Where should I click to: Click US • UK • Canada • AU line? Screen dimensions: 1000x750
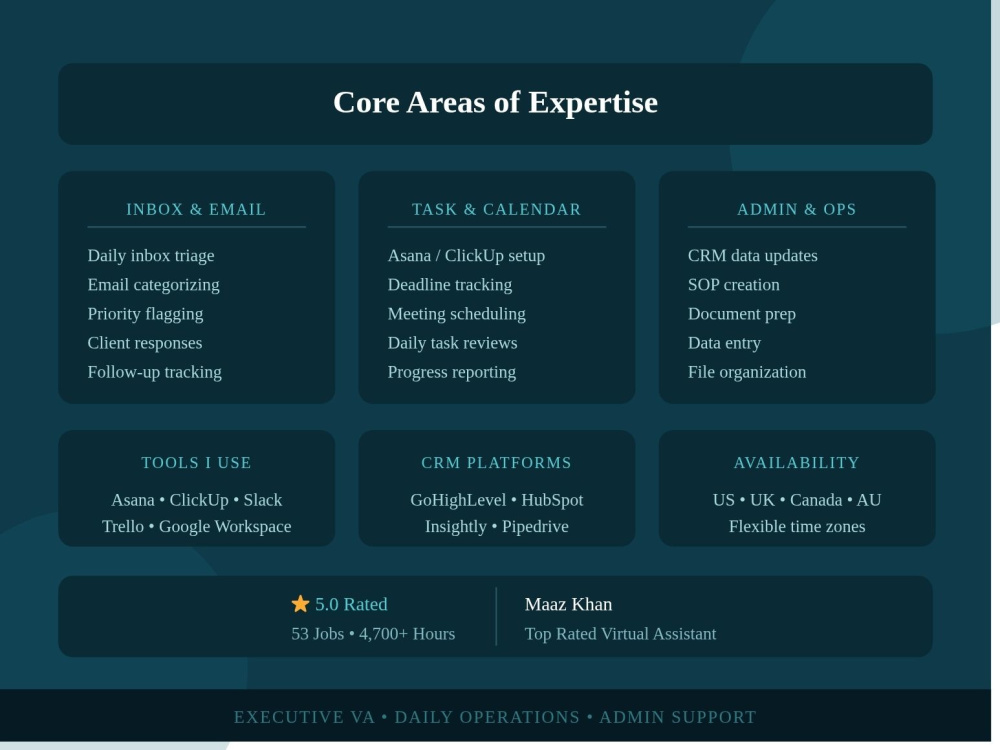(x=797, y=500)
